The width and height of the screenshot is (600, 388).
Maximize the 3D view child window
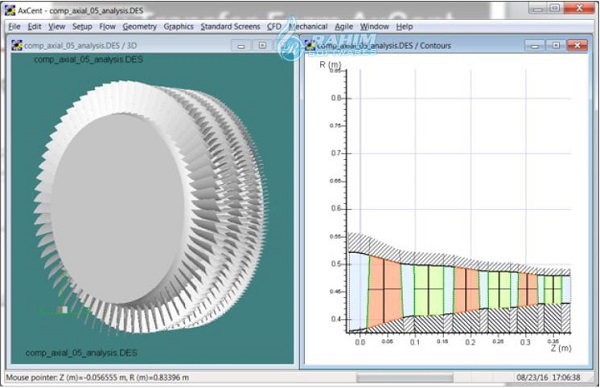(x=262, y=46)
